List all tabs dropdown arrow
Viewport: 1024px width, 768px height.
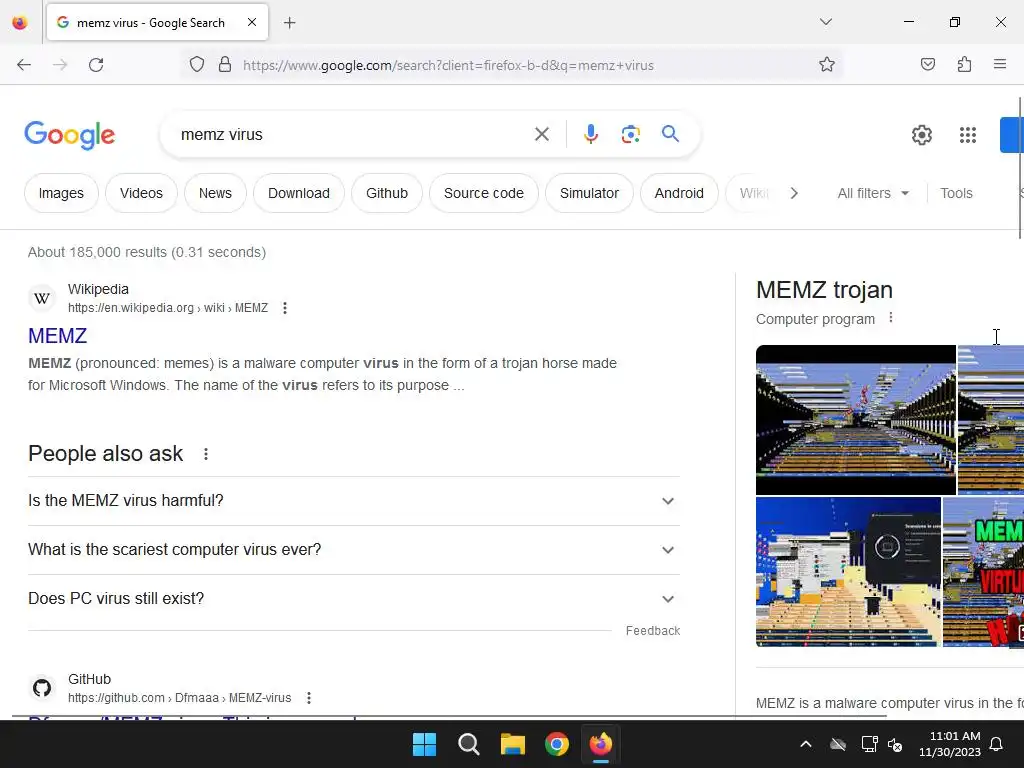pyautogui.click(x=825, y=22)
